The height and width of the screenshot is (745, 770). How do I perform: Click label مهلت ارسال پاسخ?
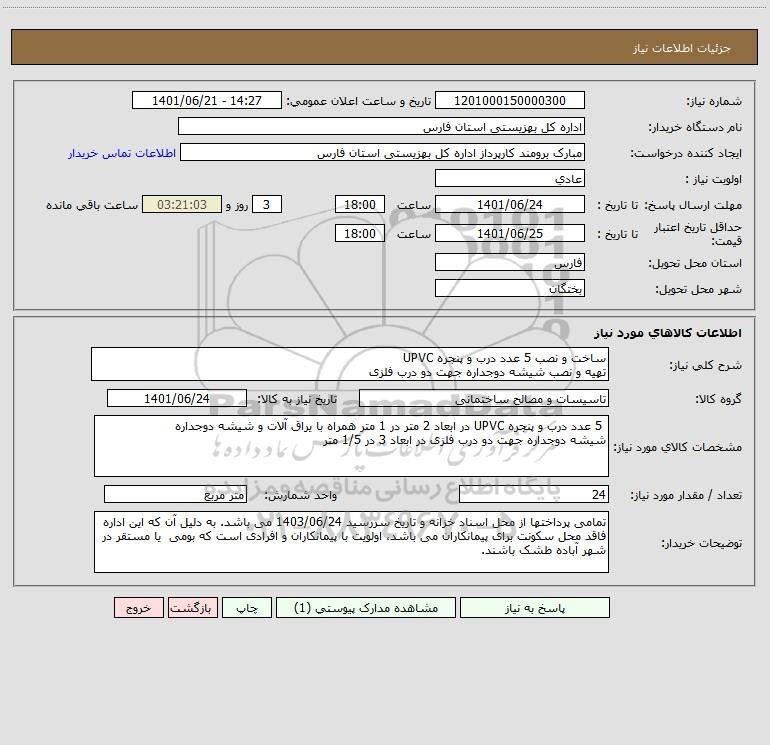pos(692,205)
